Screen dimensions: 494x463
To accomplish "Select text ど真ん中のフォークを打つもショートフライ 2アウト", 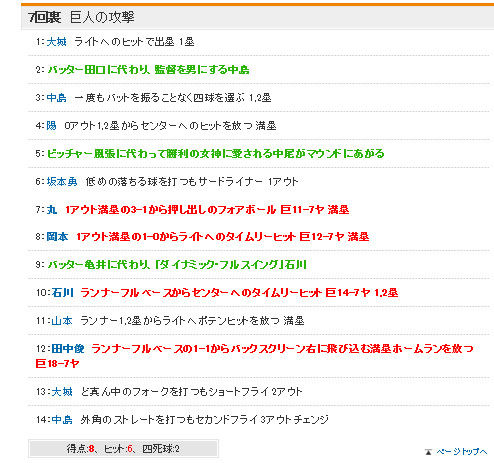I will pyautogui.click(x=191, y=392).
